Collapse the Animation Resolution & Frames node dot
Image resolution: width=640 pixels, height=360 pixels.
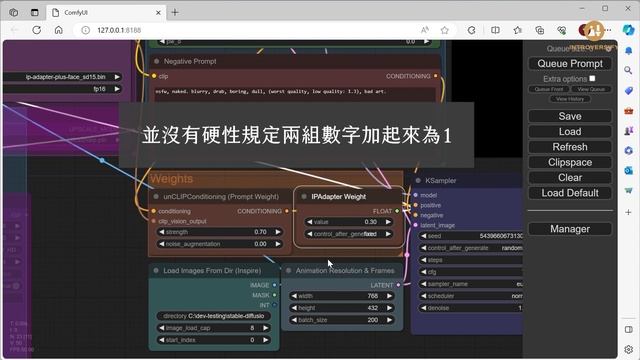pyautogui.click(x=289, y=270)
